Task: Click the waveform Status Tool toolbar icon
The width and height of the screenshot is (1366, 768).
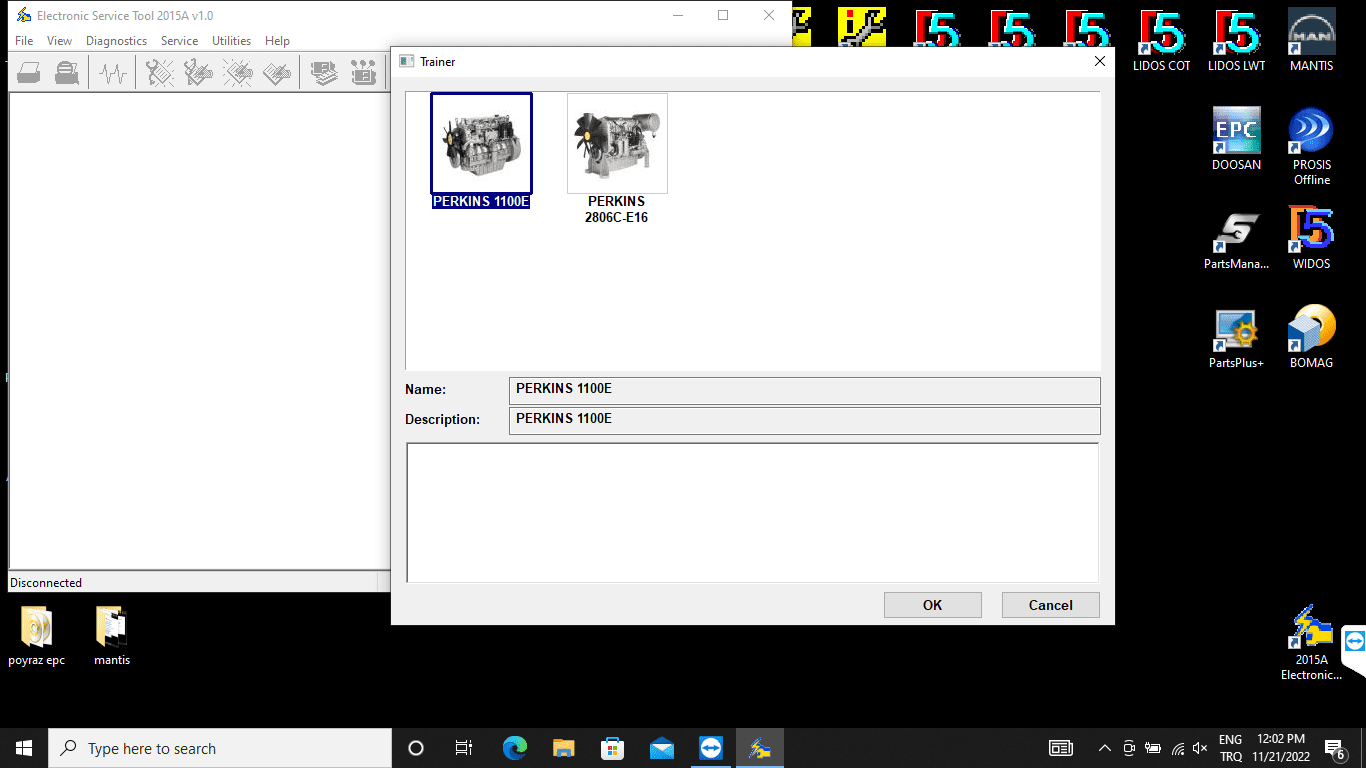Action: [x=113, y=73]
